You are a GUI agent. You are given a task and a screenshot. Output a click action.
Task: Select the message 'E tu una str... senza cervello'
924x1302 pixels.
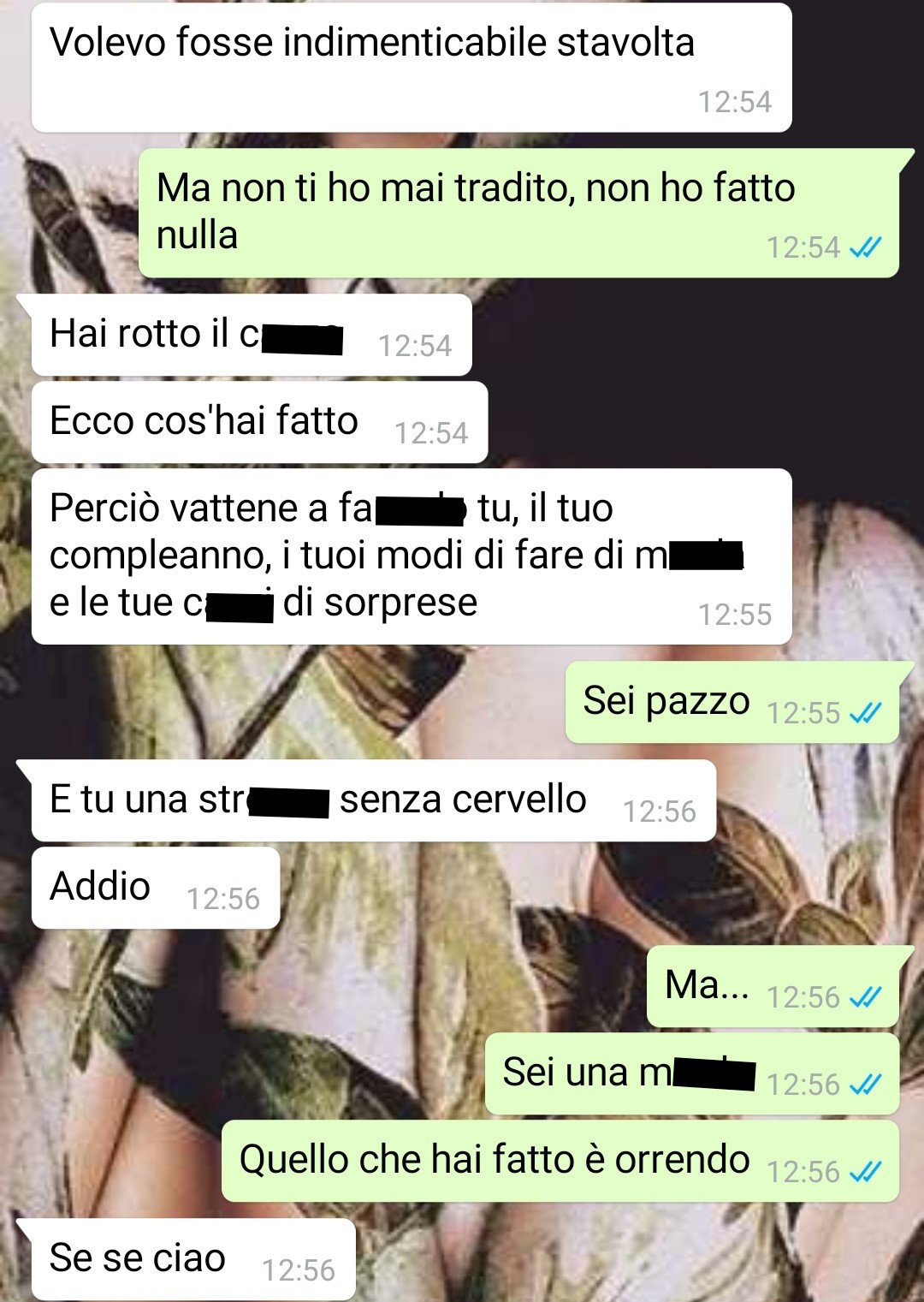[x=373, y=800]
